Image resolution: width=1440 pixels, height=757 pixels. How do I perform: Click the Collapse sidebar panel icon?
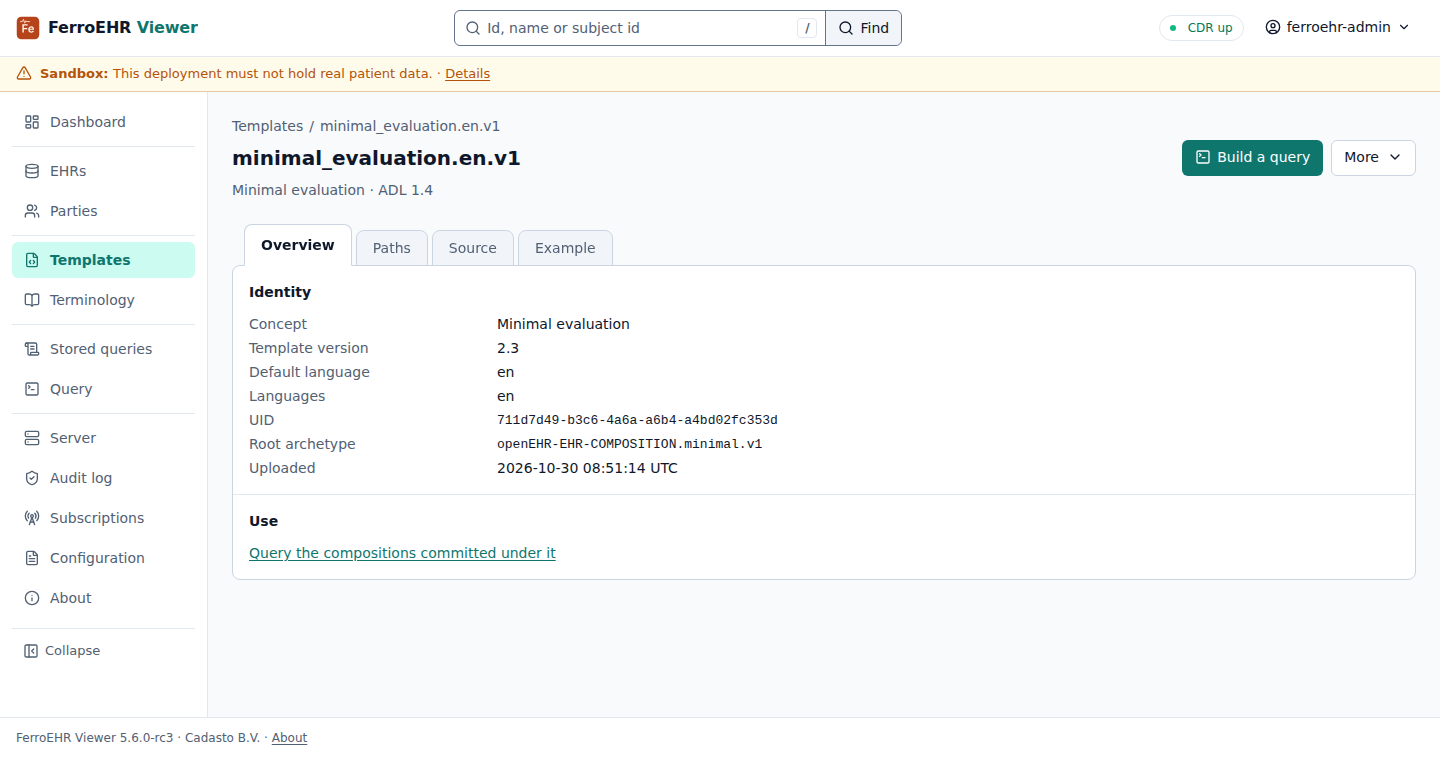(31, 651)
